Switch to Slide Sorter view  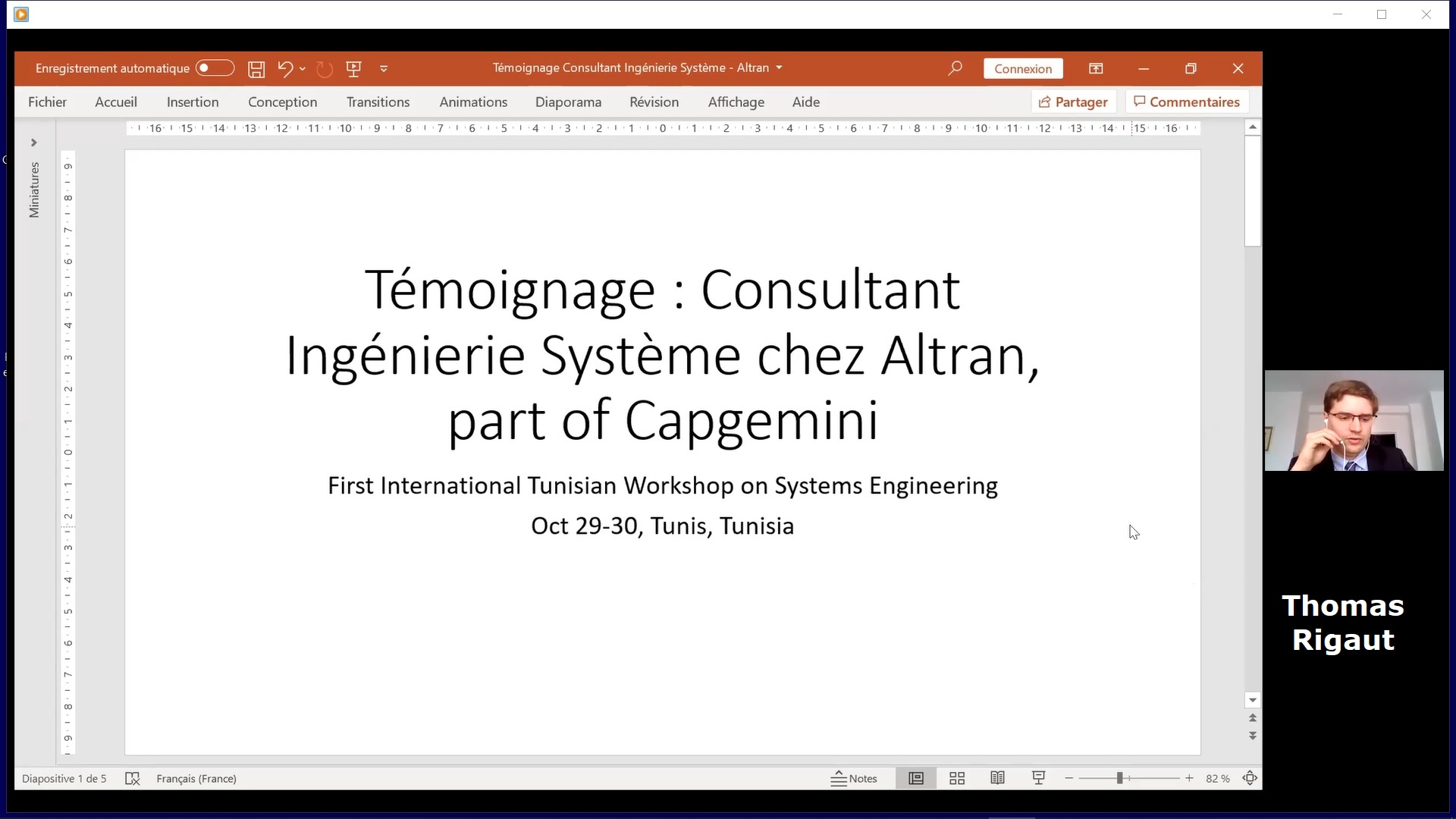pyautogui.click(x=957, y=779)
